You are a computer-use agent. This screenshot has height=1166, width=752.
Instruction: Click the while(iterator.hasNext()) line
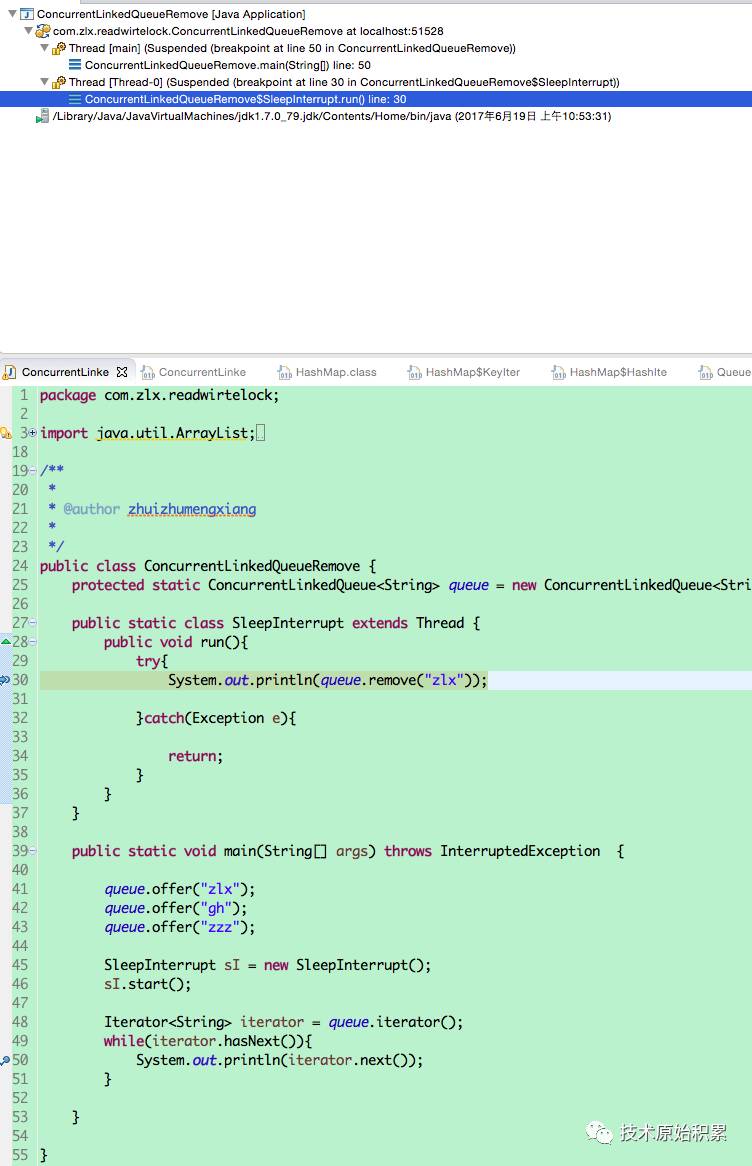point(208,1041)
